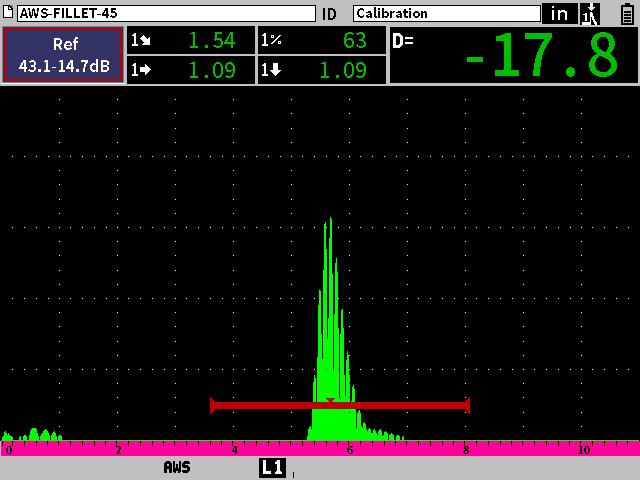Click the gate 1 tracking figure icon
The image size is (640, 480).
[590, 14]
